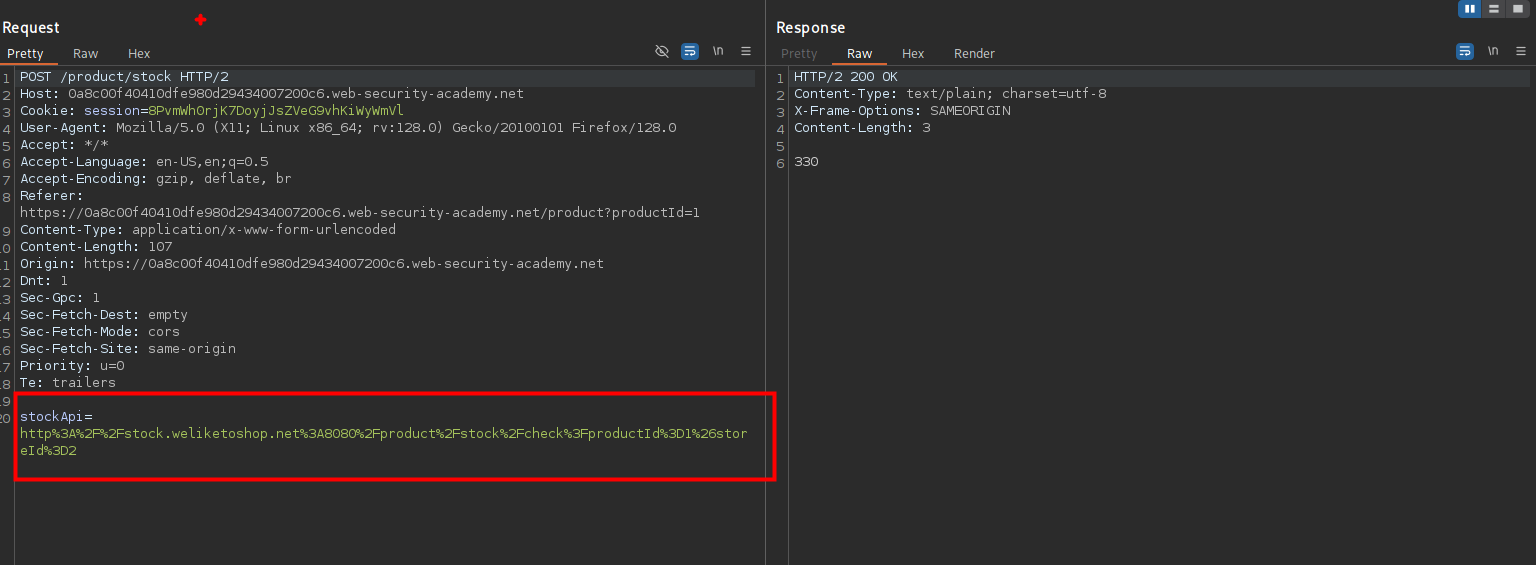Select combined single-pane layout icon
This screenshot has width=1536, height=565.
1518,9
